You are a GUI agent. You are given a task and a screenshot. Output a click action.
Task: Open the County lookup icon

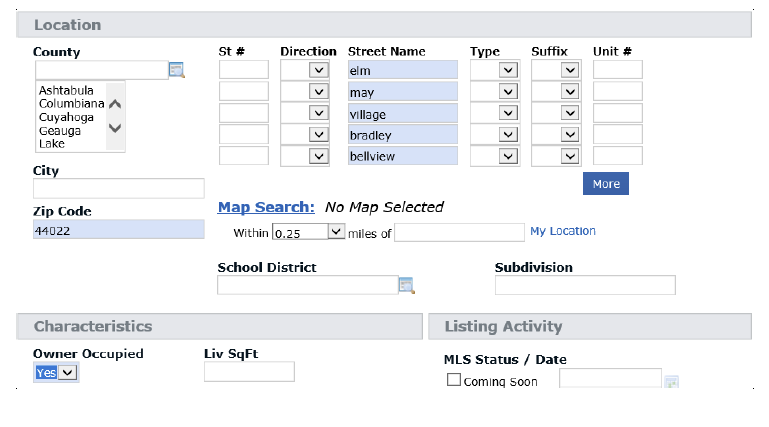(x=176, y=70)
